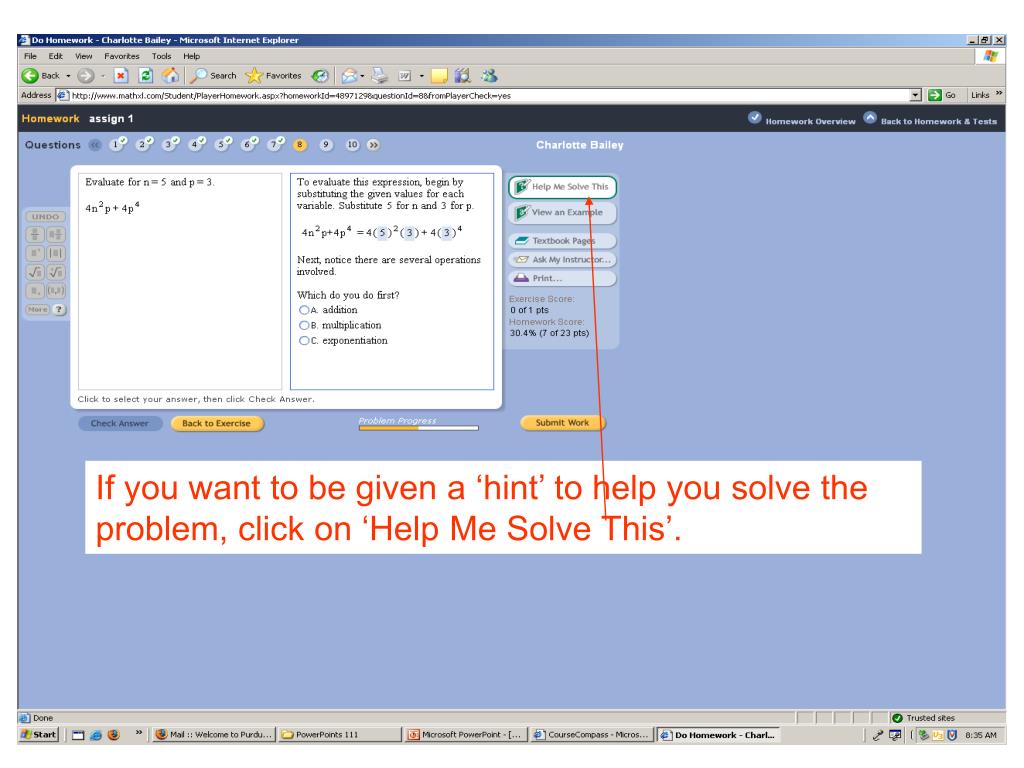Open the Back button history dropdown arrow
The width and height of the screenshot is (1024, 768).
68,76
